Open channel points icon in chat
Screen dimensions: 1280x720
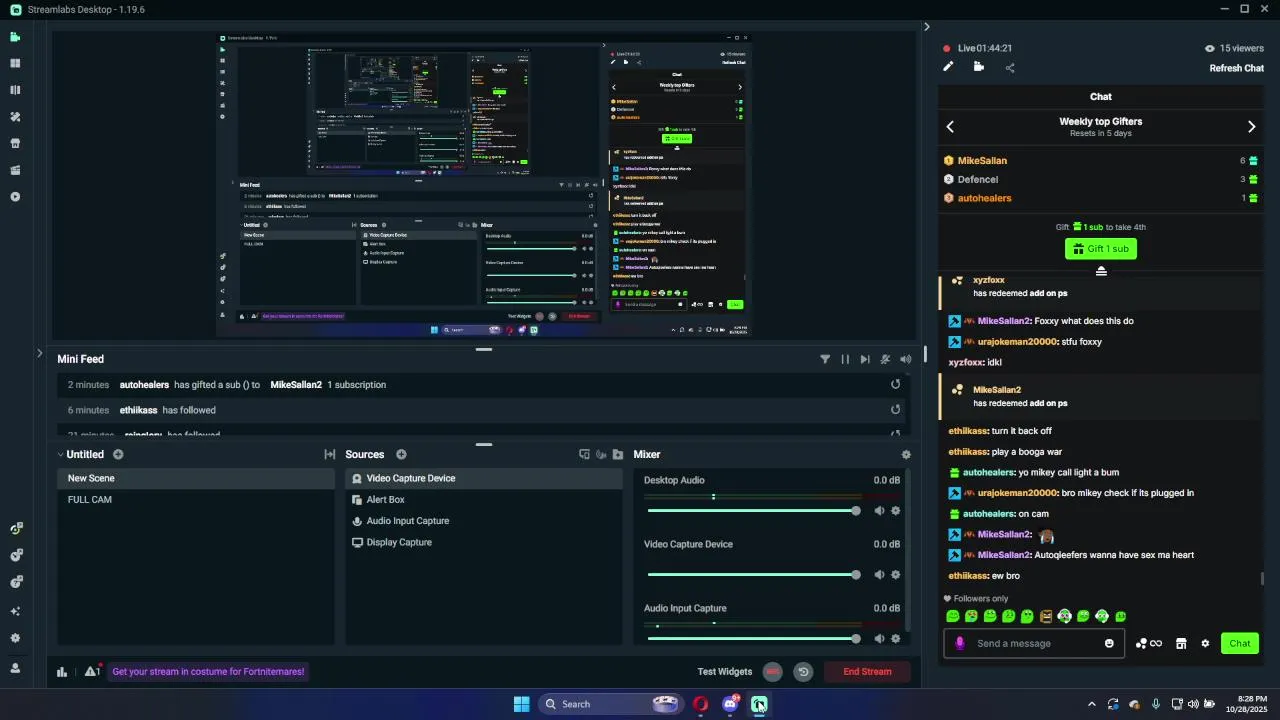1148,643
